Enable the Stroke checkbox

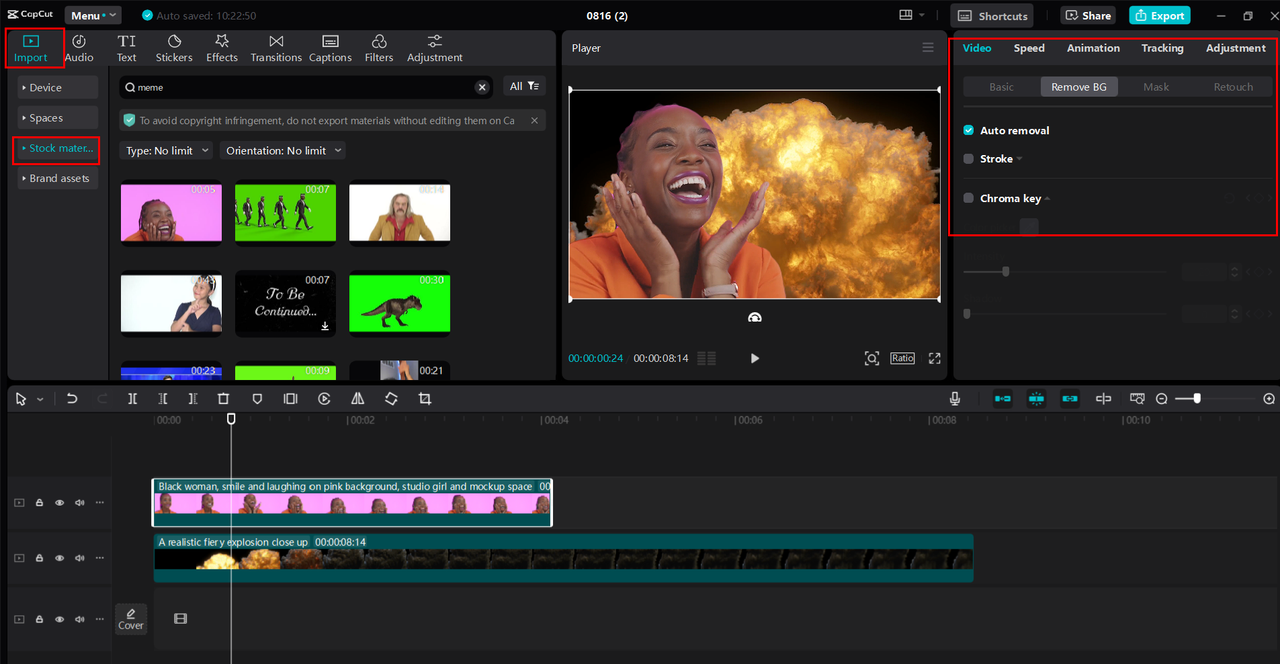[968, 158]
